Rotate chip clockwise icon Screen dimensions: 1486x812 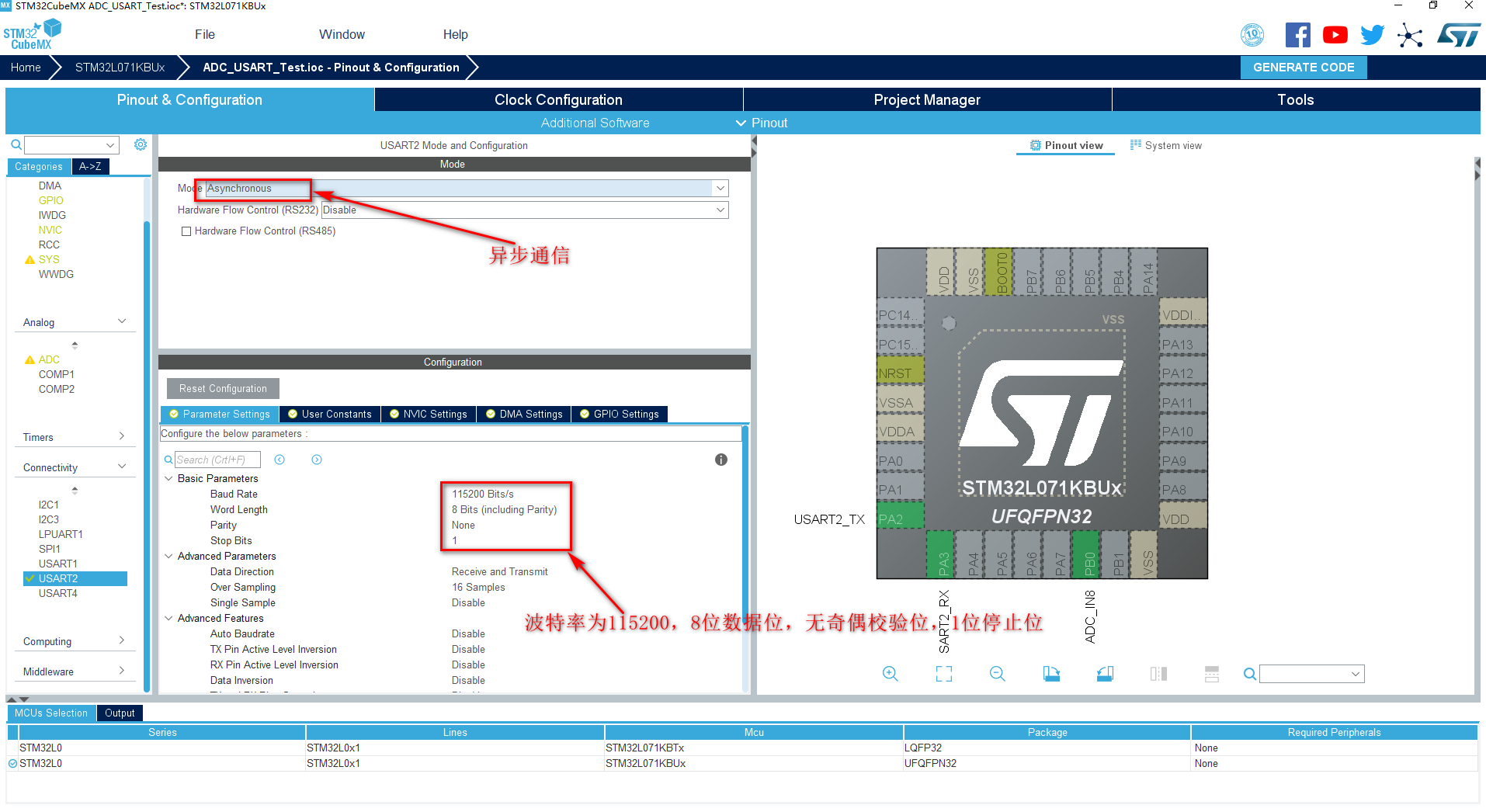pyautogui.click(x=1051, y=674)
